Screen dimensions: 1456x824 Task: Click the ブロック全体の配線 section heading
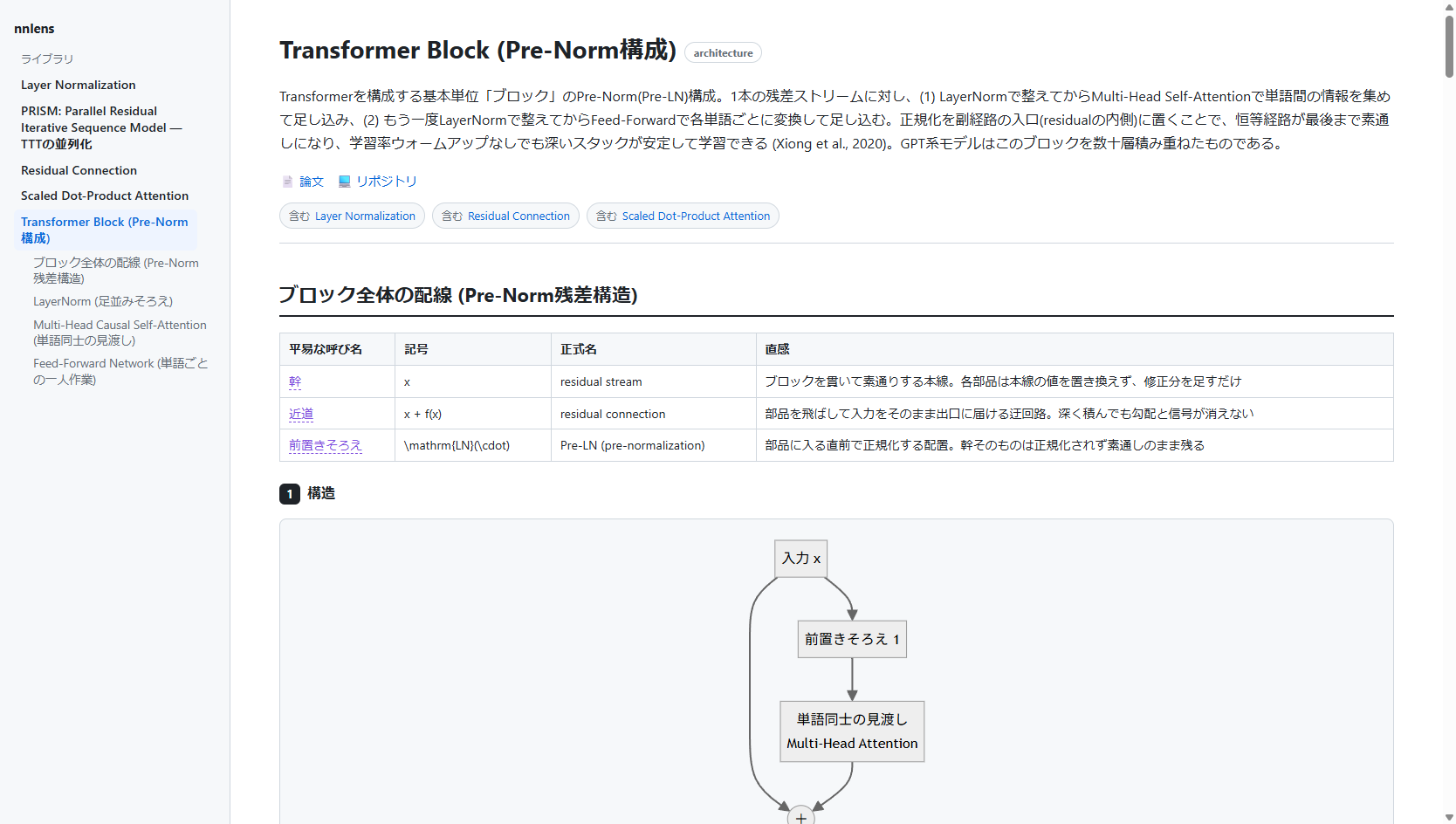[458, 295]
